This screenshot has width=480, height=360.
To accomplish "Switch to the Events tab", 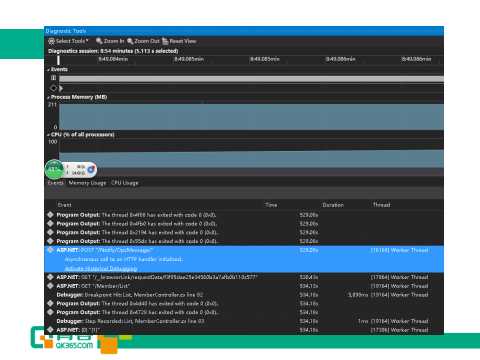I will (x=56, y=183).
